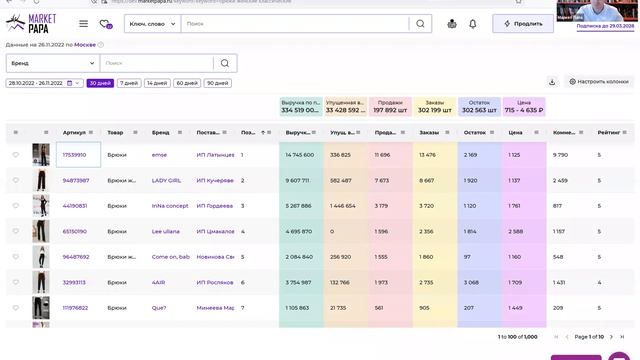
Task: Open column menu icon for Цена header
Action: (x=536, y=133)
